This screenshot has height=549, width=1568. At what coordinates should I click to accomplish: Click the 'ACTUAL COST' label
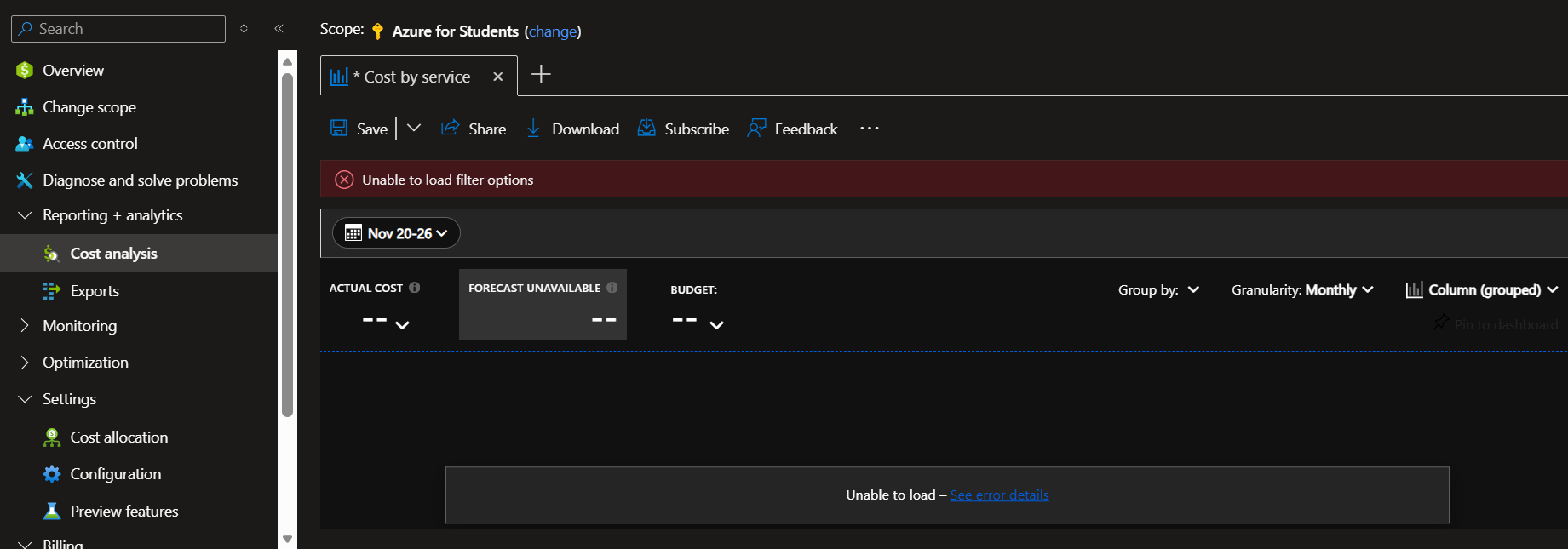coord(366,289)
